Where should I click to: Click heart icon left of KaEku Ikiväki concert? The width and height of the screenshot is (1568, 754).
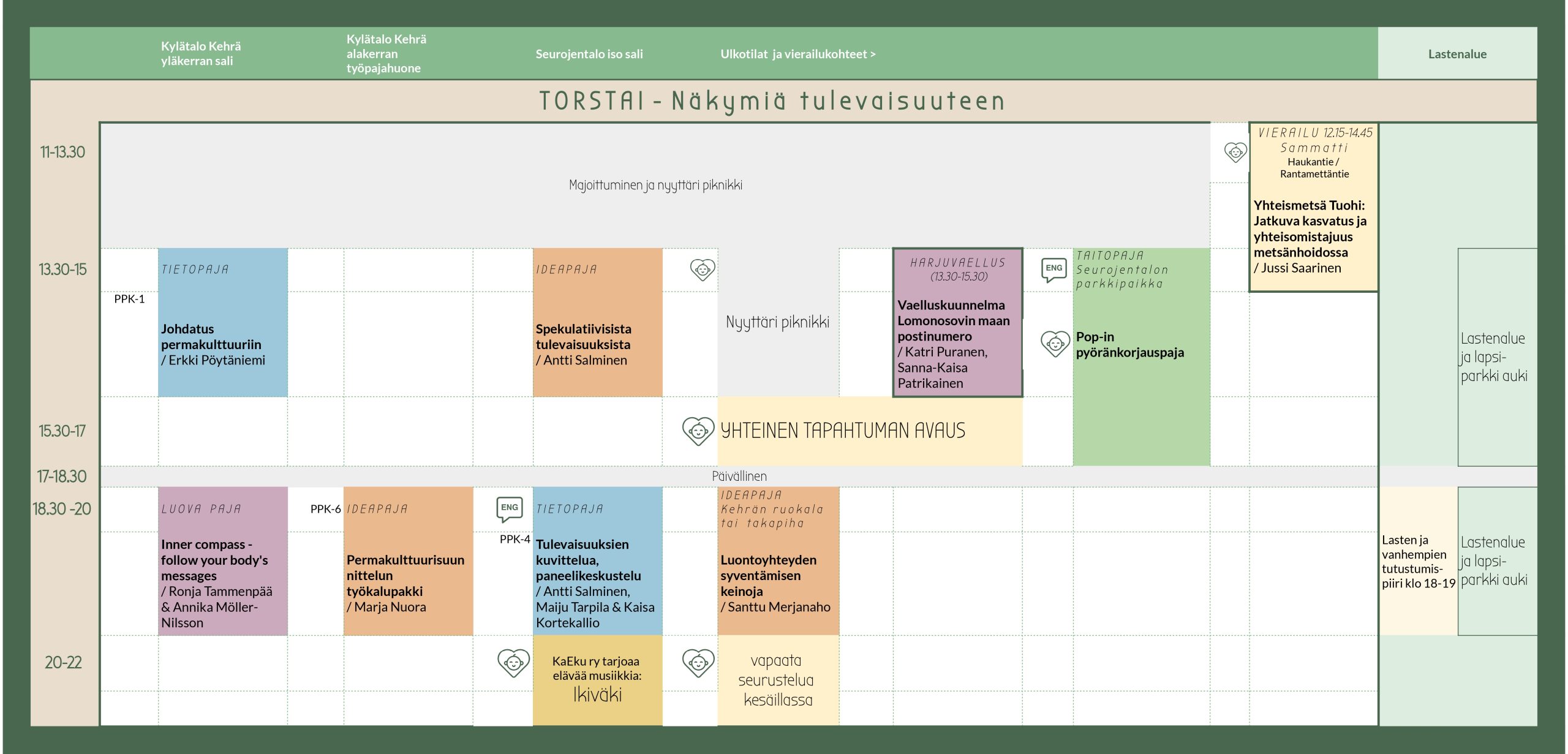click(513, 663)
